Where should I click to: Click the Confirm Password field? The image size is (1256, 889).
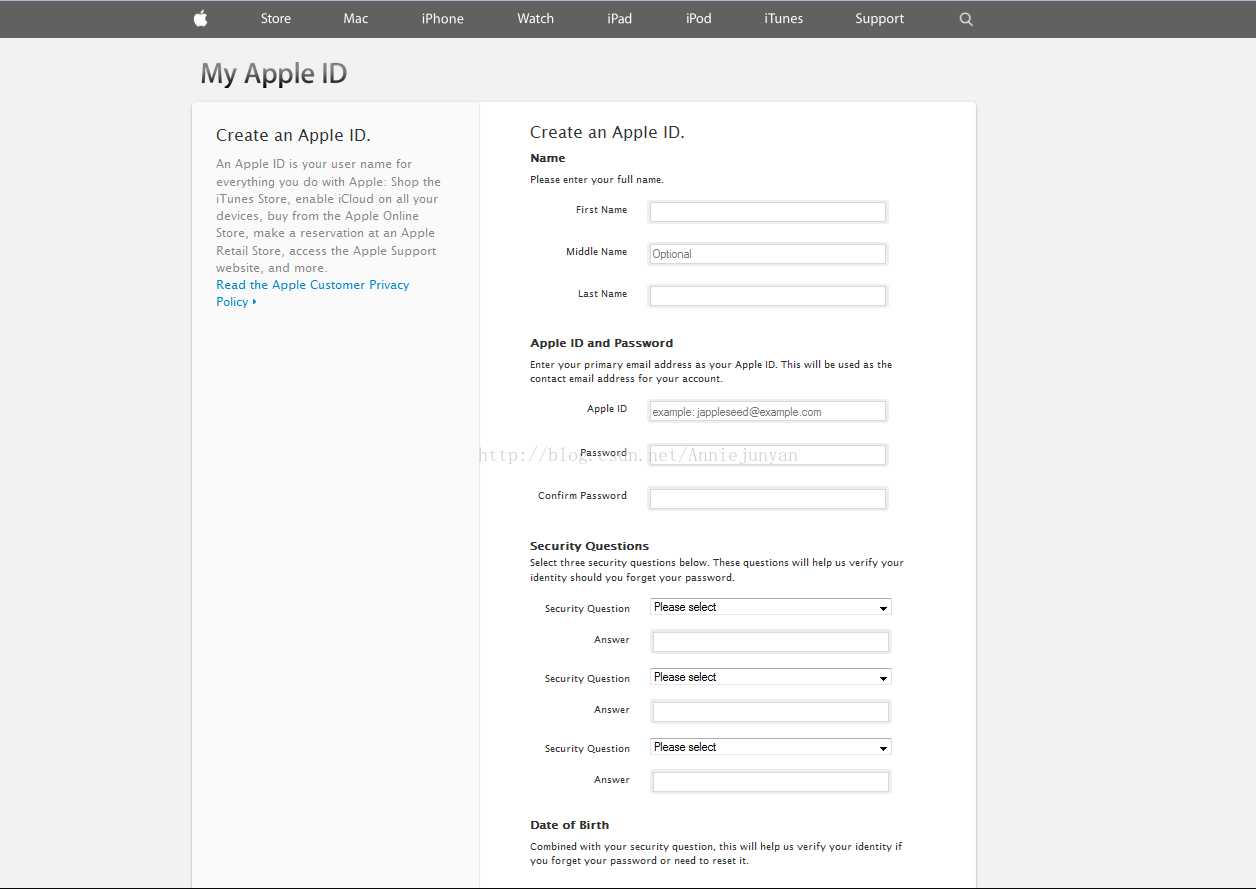pos(768,498)
